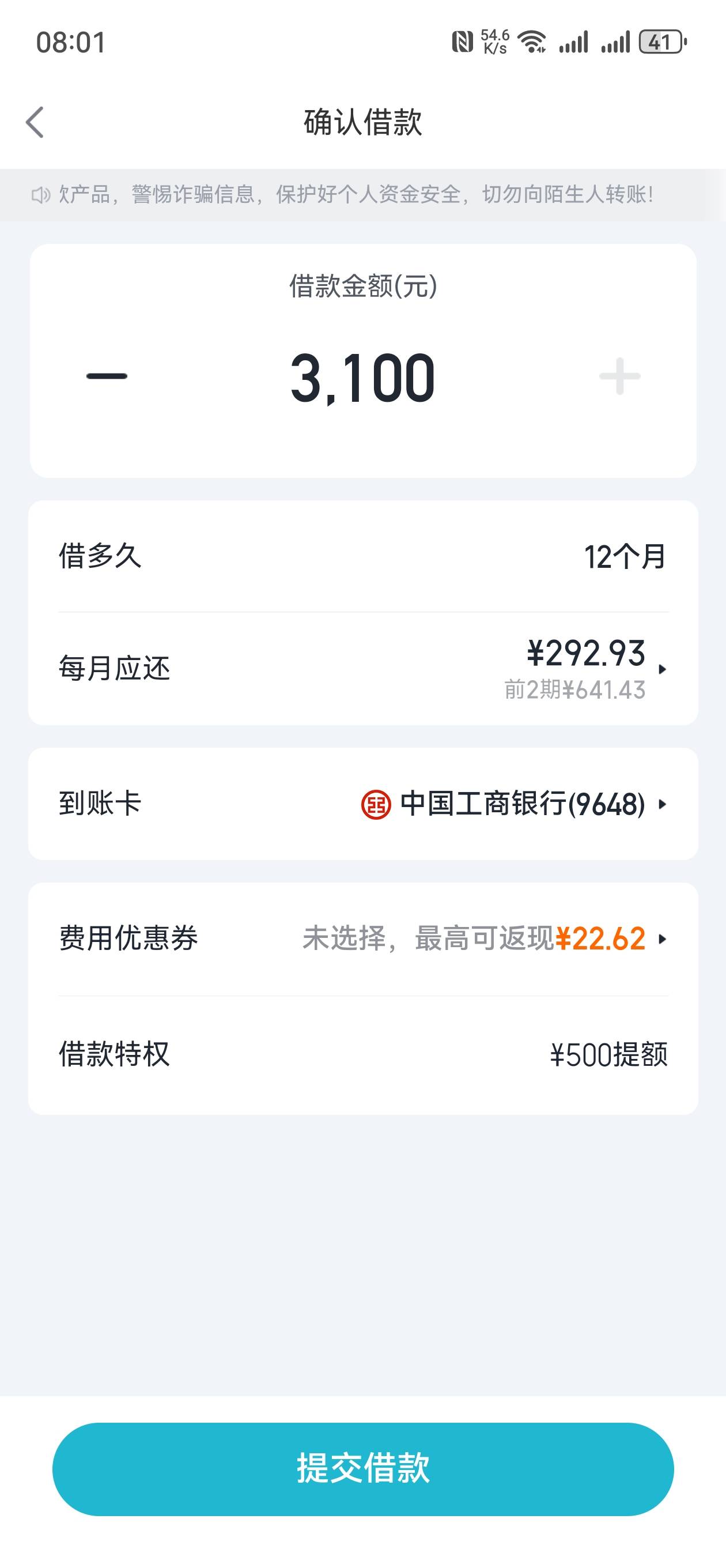This screenshot has width=726, height=1568.
Task: Select the 12个月 loan term
Action: tap(626, 556)
